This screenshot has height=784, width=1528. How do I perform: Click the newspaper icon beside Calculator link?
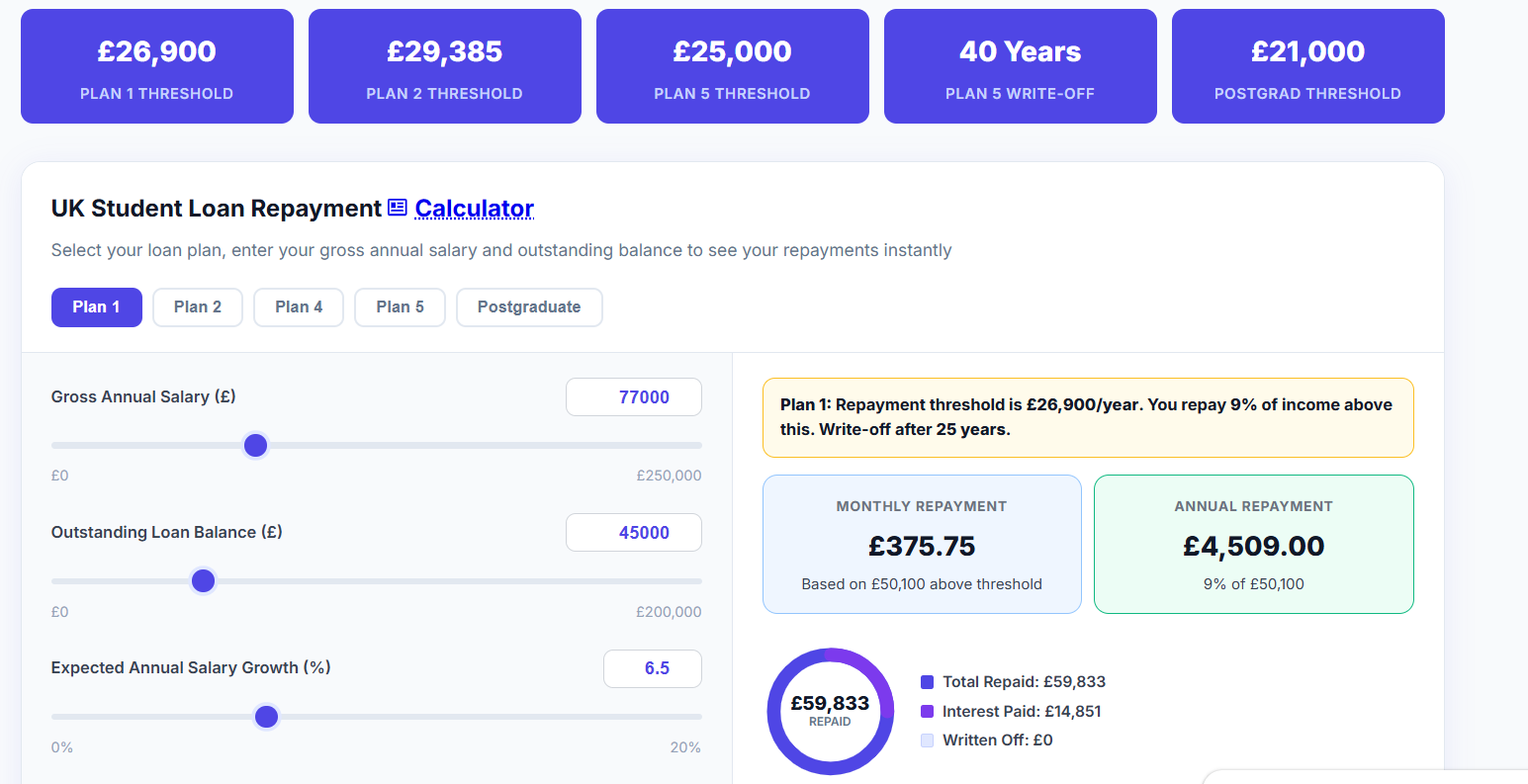point(398,208)
